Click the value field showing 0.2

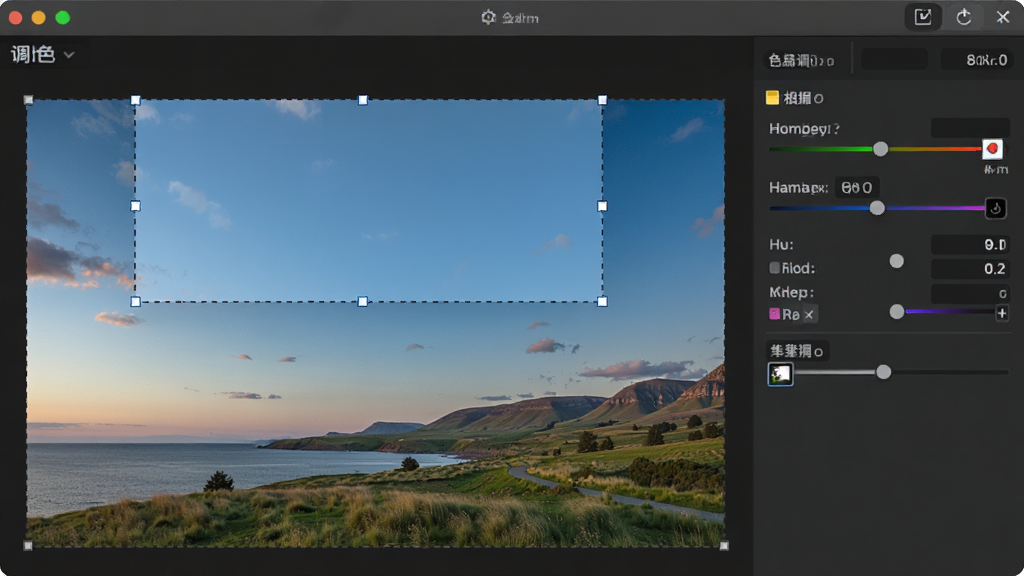point(970,268)
